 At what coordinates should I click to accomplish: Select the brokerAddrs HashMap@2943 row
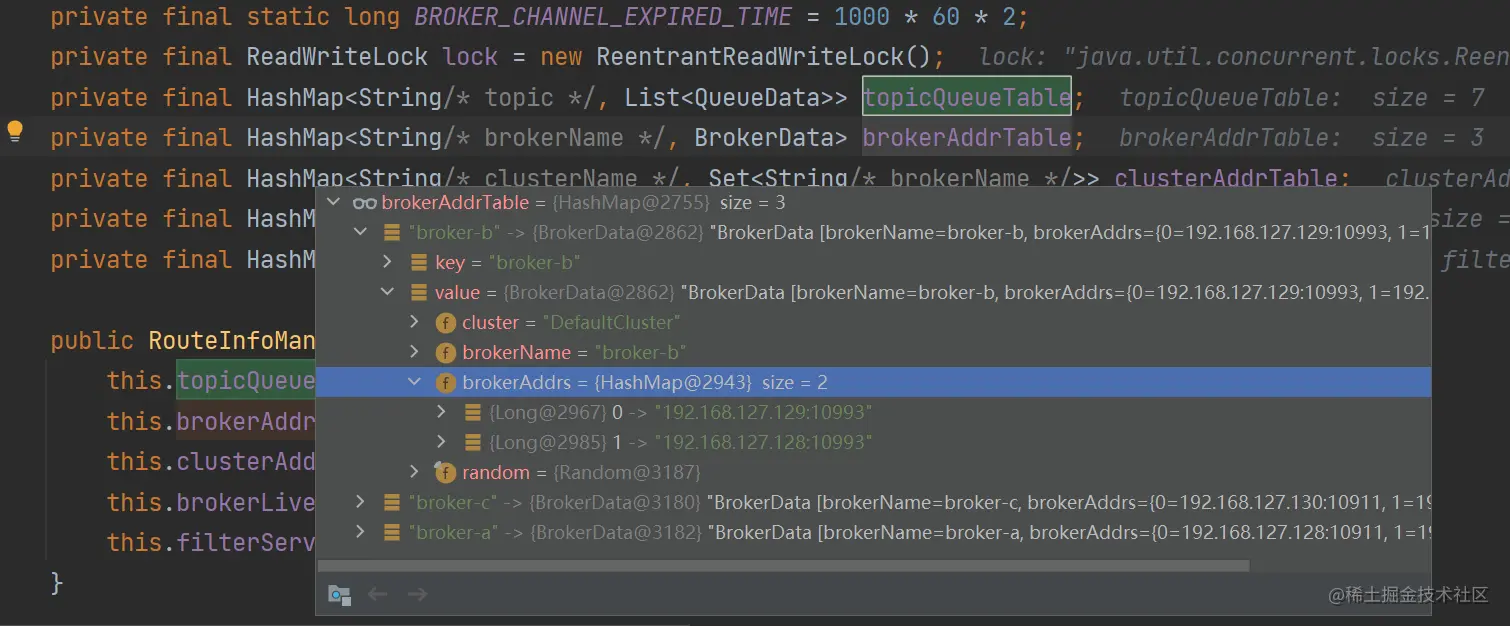(x=873, y=383)
